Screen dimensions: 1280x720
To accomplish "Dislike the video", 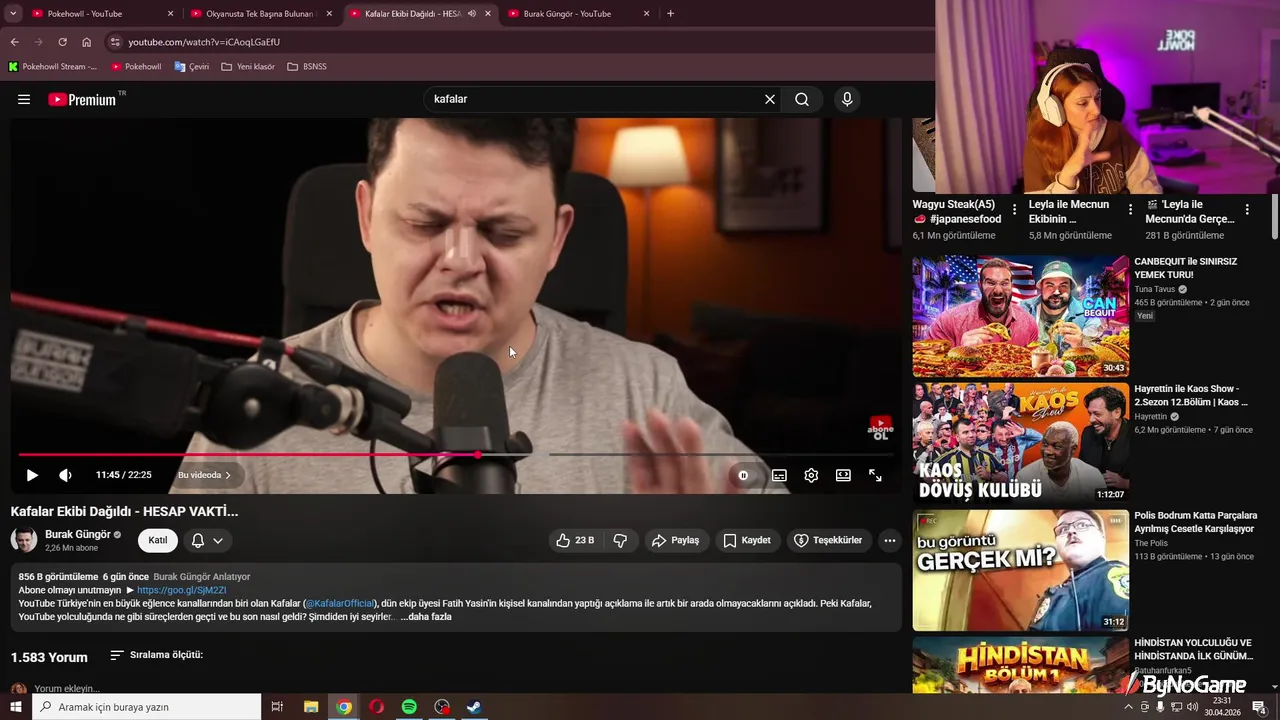I will [620, 540].
